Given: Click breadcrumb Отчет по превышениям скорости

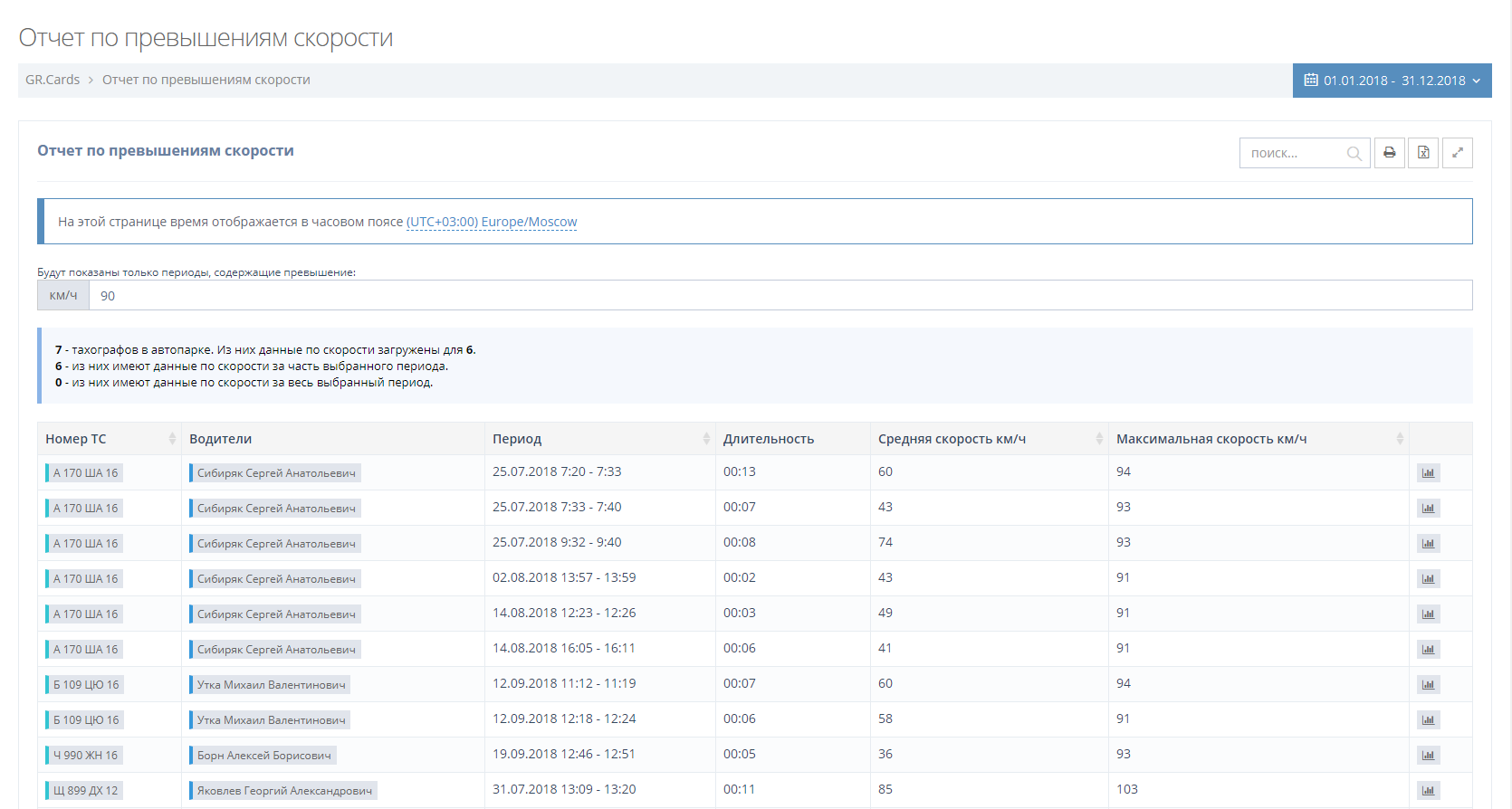Looking at the screenshot, I should pyautogui.click(x=206, y=80).
